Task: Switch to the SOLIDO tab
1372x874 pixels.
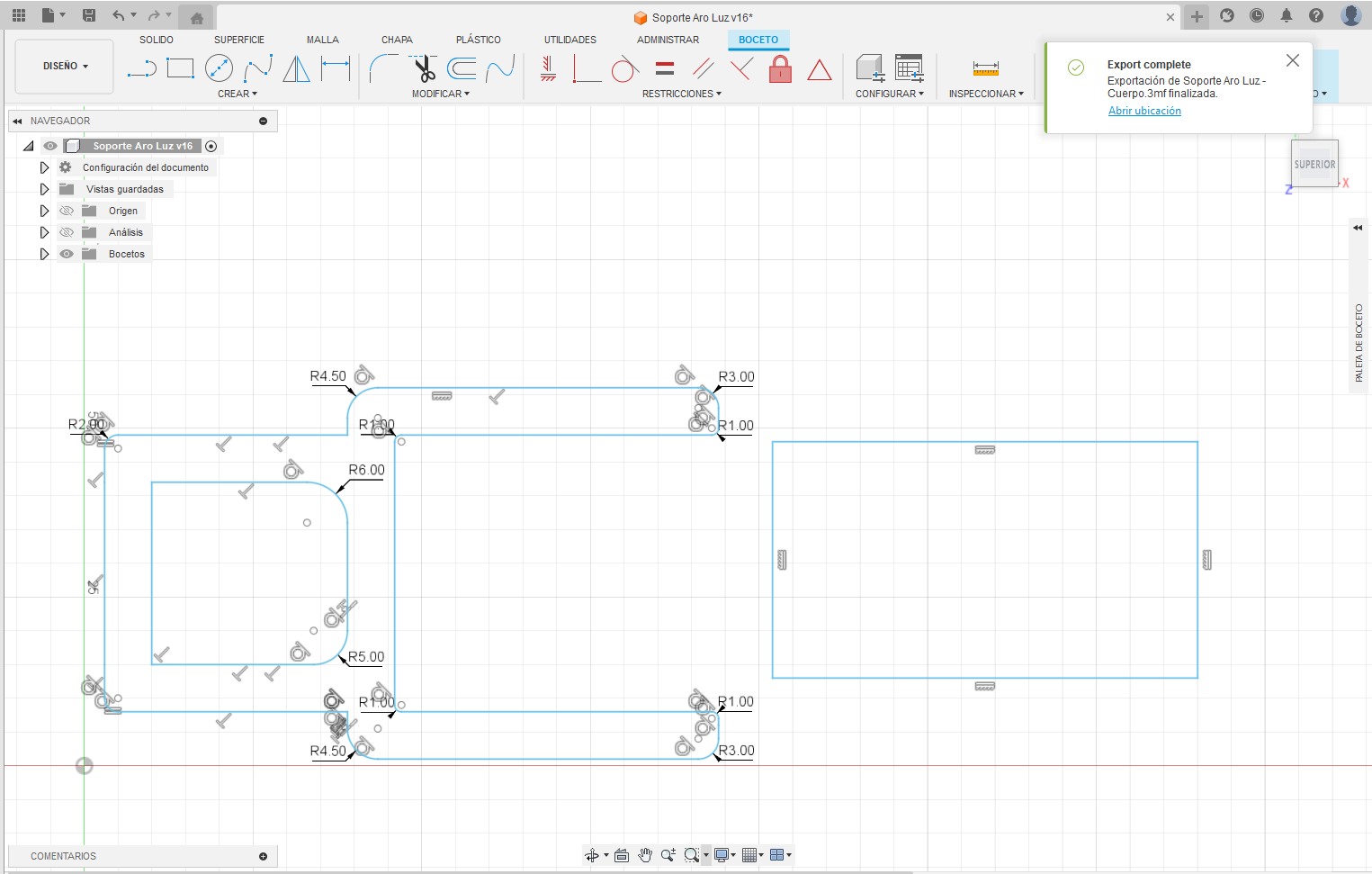Action: (157, 40)
